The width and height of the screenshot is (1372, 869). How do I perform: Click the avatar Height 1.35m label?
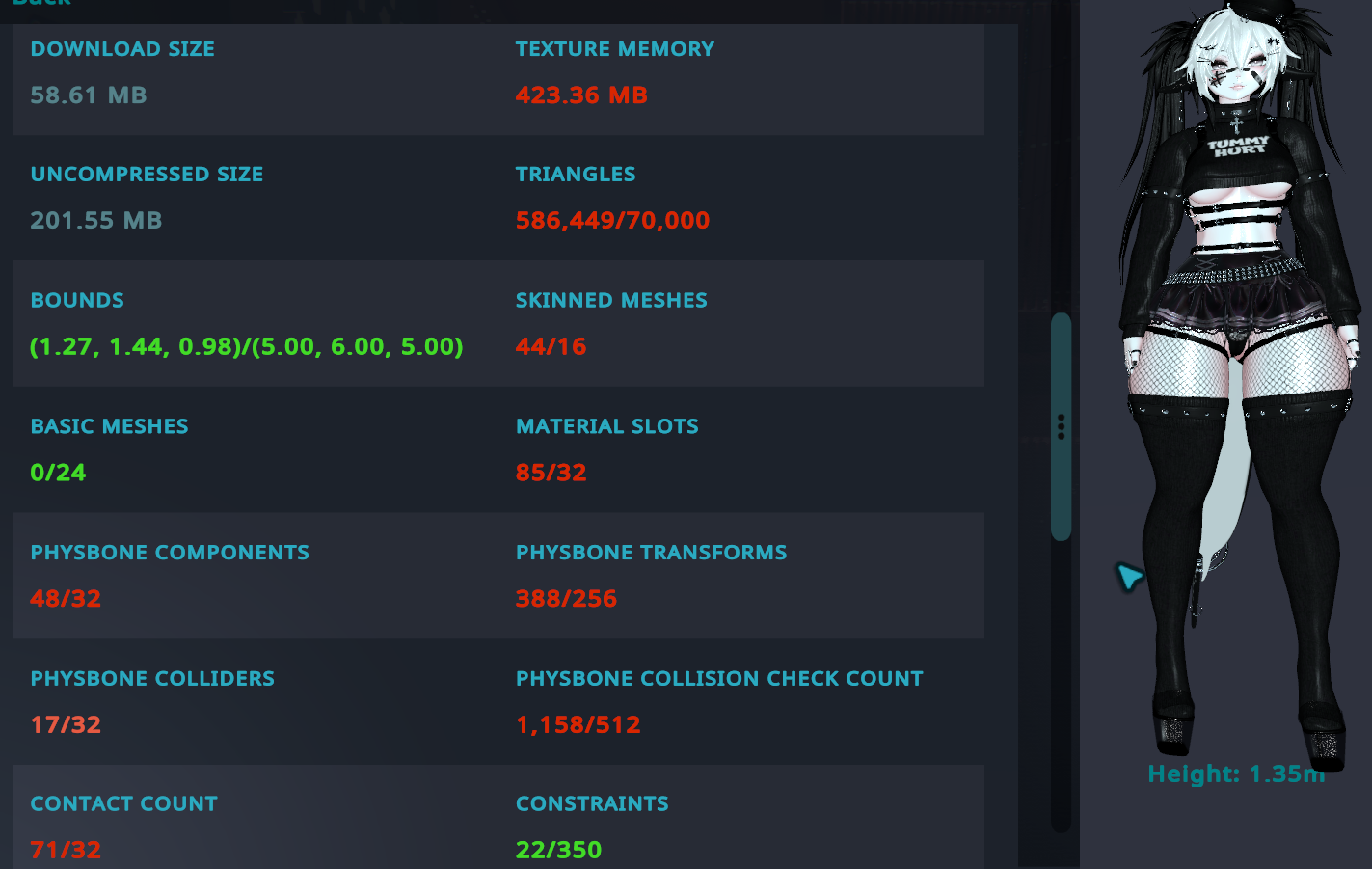click(1235, 774)
